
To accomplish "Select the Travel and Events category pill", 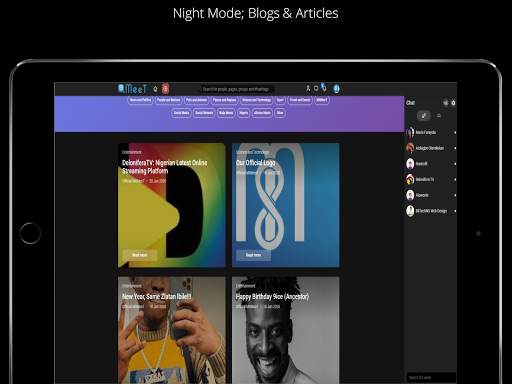I will pos(300,100).
